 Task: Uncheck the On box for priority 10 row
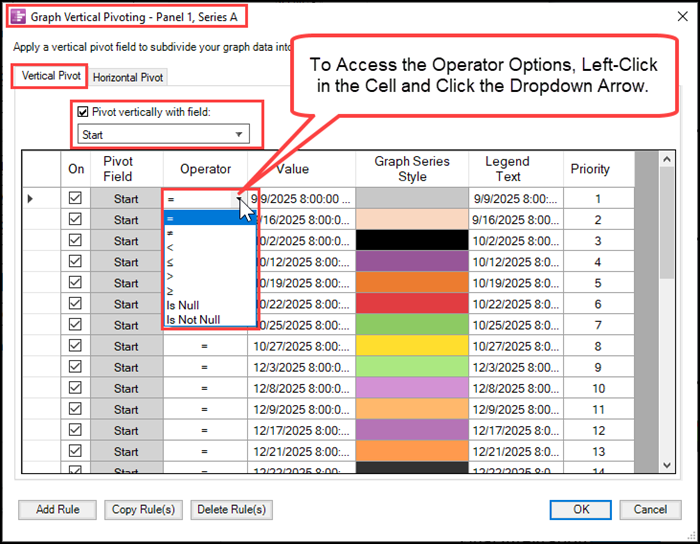point(75,388)
